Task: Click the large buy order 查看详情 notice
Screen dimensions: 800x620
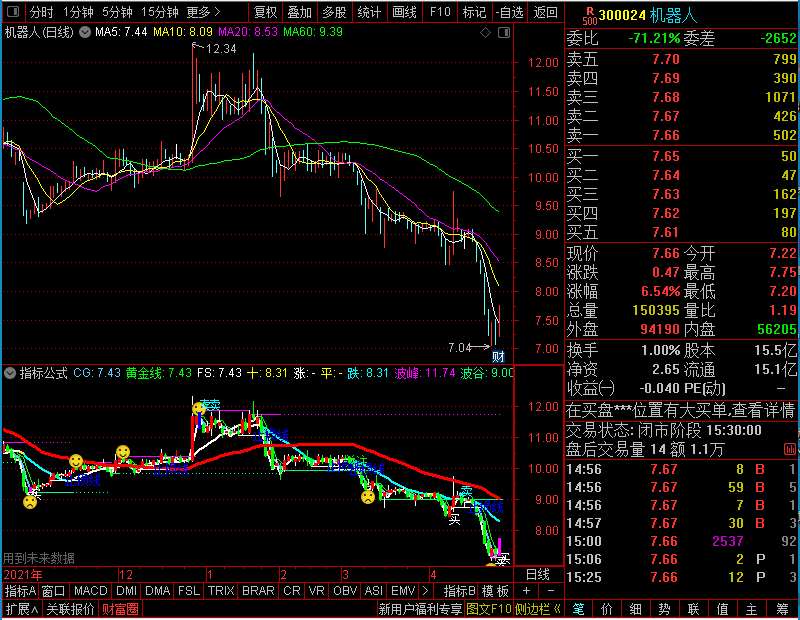Action: pos(681,410)
